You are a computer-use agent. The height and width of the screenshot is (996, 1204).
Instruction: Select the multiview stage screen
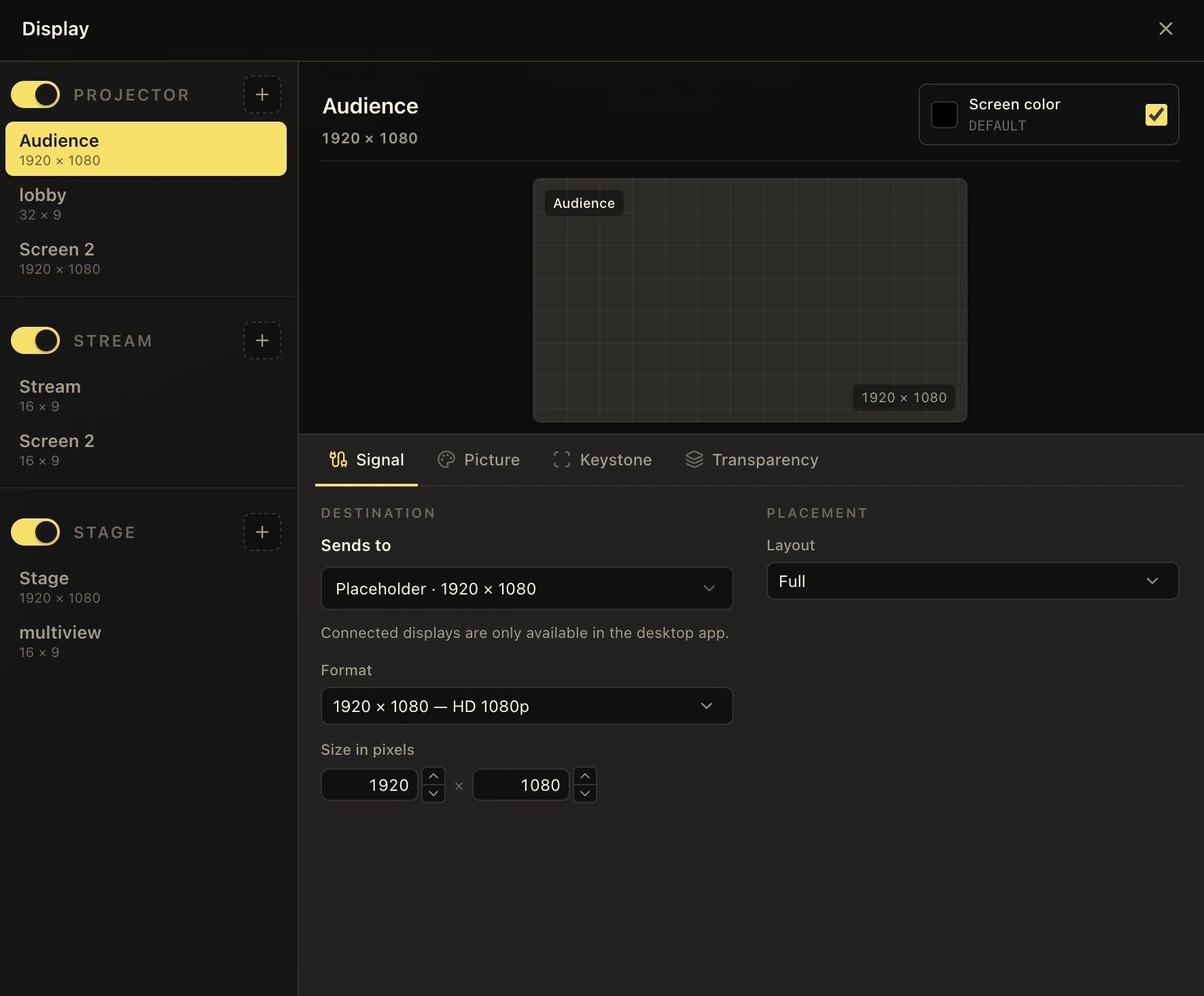pyautogui.click(x=146, y=641)
